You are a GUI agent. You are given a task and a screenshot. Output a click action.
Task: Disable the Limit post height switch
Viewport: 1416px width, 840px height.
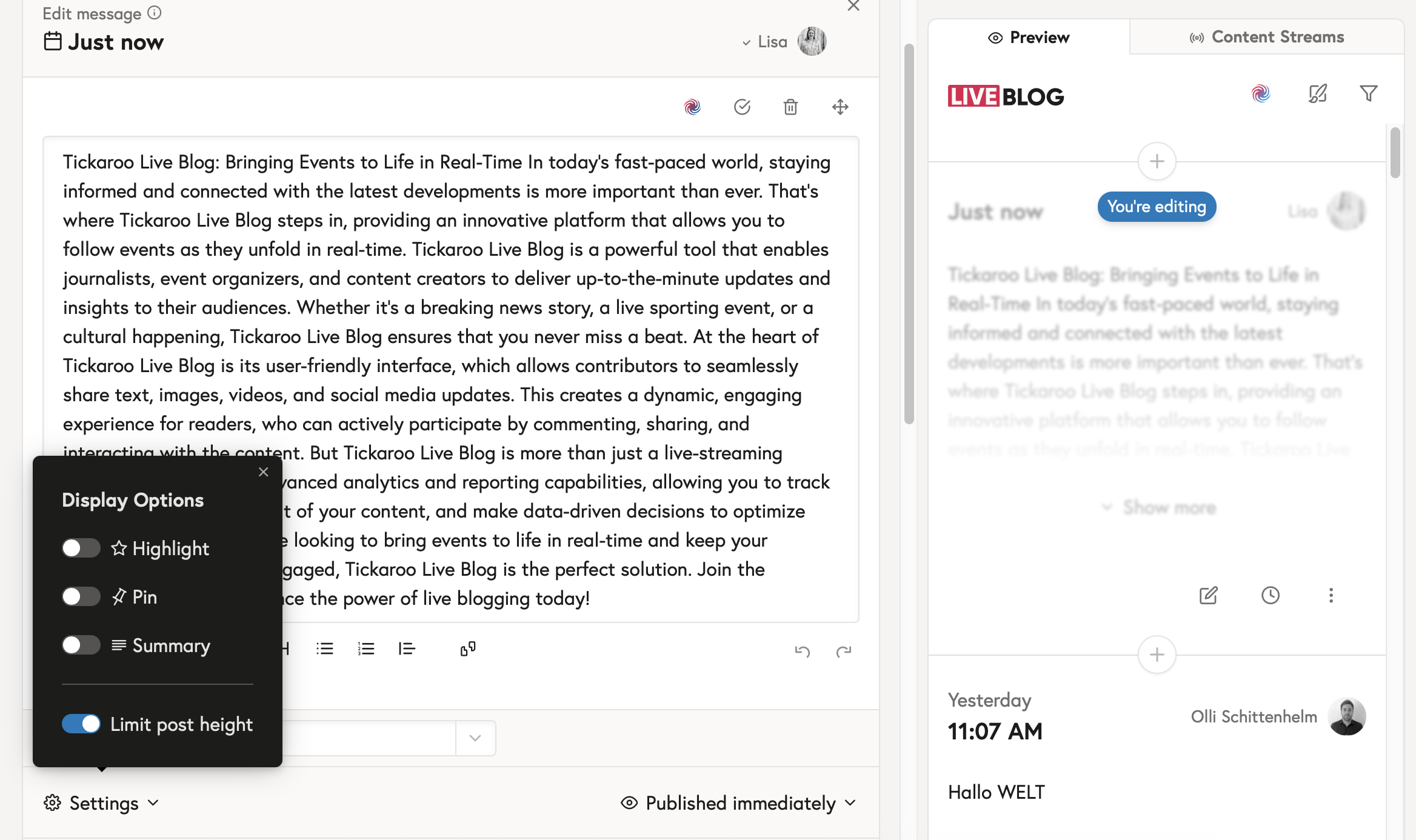tap(81, 724)
